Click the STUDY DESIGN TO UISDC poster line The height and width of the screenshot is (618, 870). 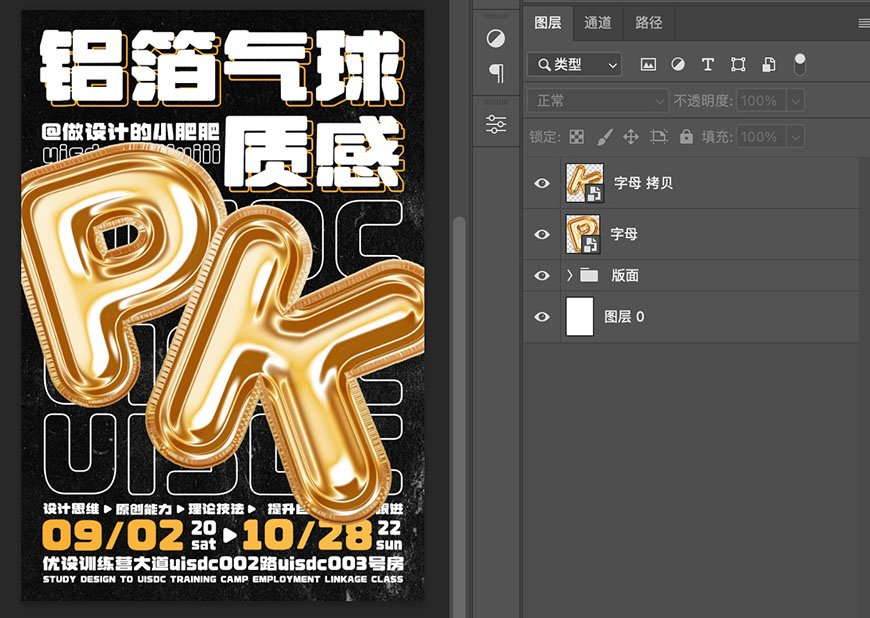pos(223,579)
